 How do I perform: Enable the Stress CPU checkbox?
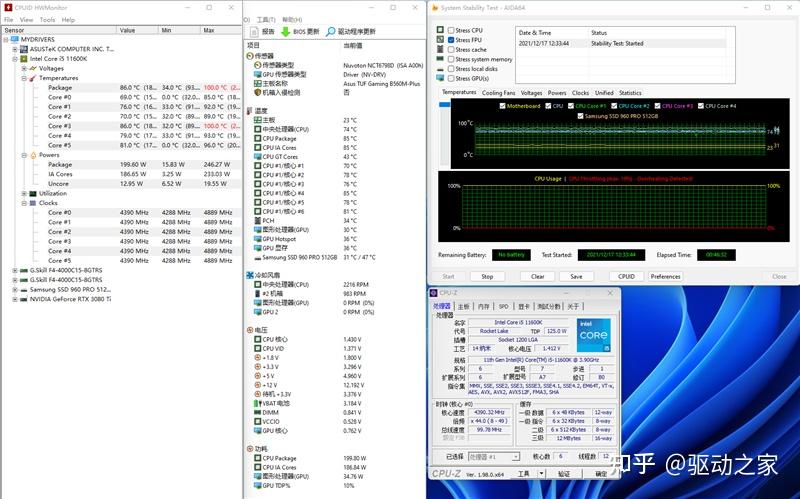[451, 30]
